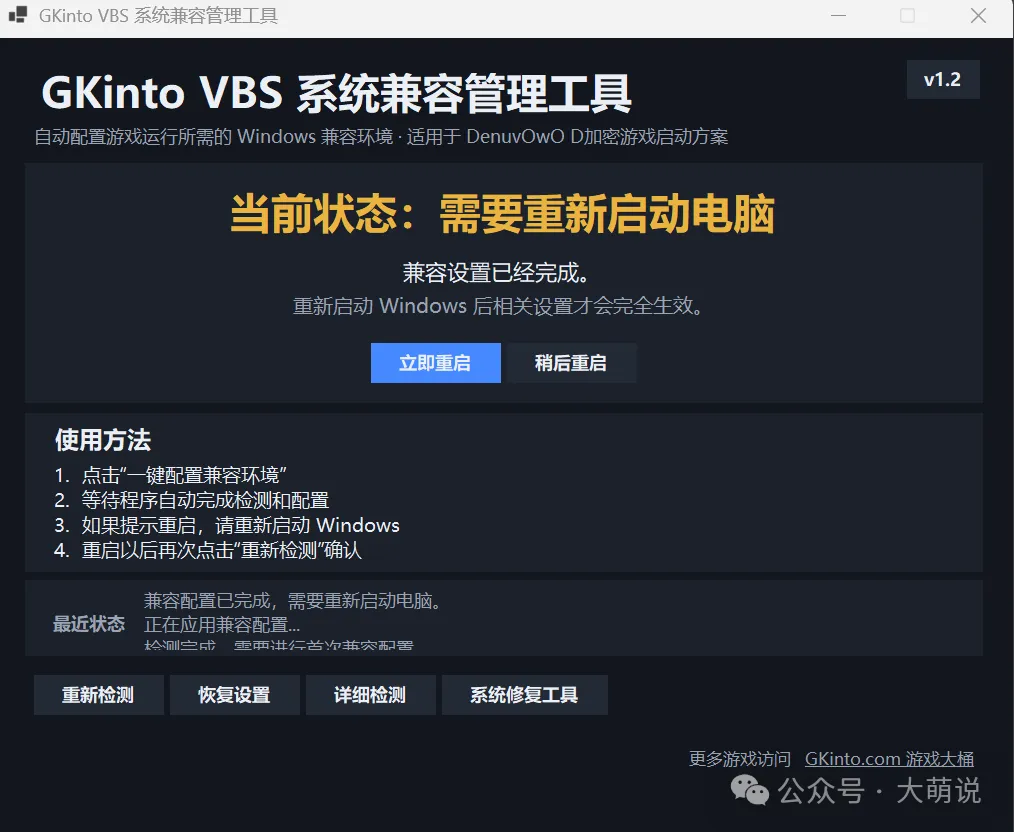Select log line 兼容配置已完成，需要重新启动电脑。
This screenshot has height=832, width=1014.
click(294, 601)
